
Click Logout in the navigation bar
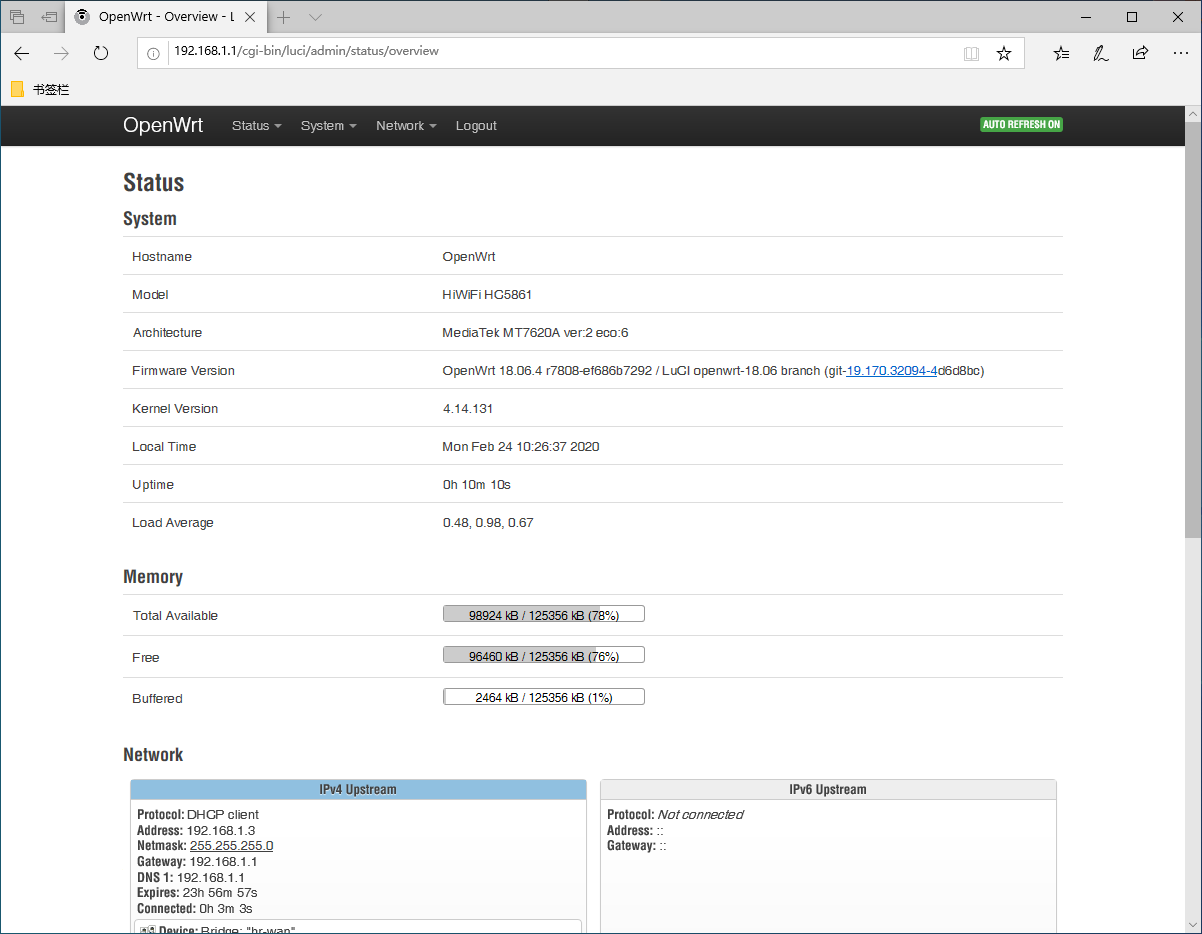[x=476, y=126]
